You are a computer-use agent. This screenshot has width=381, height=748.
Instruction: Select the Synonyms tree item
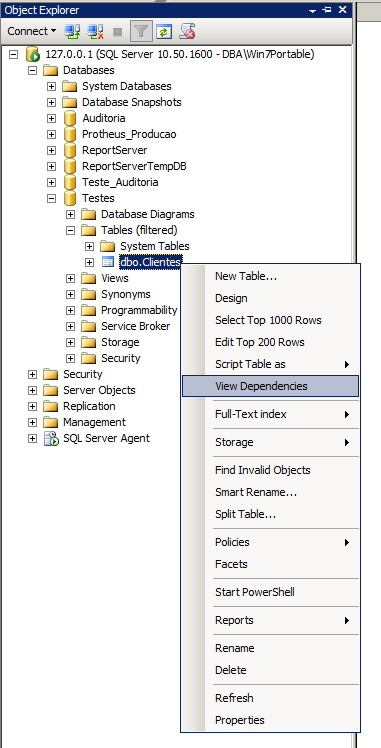click(x=126, y=294)
